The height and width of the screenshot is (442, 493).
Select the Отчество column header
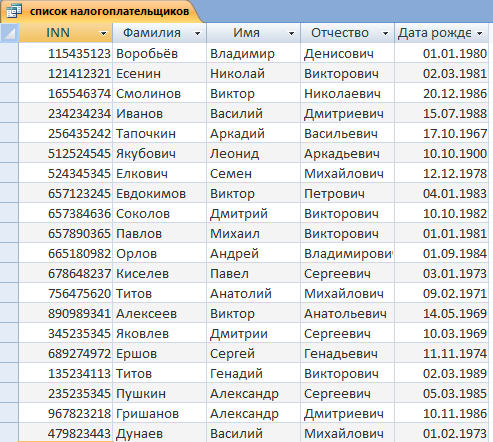click(x=348, y=33)
